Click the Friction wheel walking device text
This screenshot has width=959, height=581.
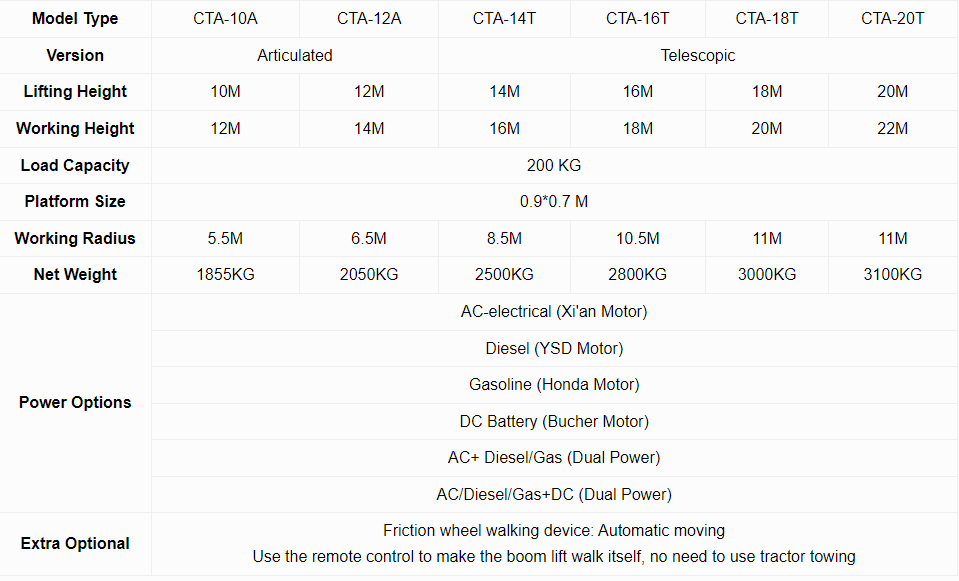554,530
